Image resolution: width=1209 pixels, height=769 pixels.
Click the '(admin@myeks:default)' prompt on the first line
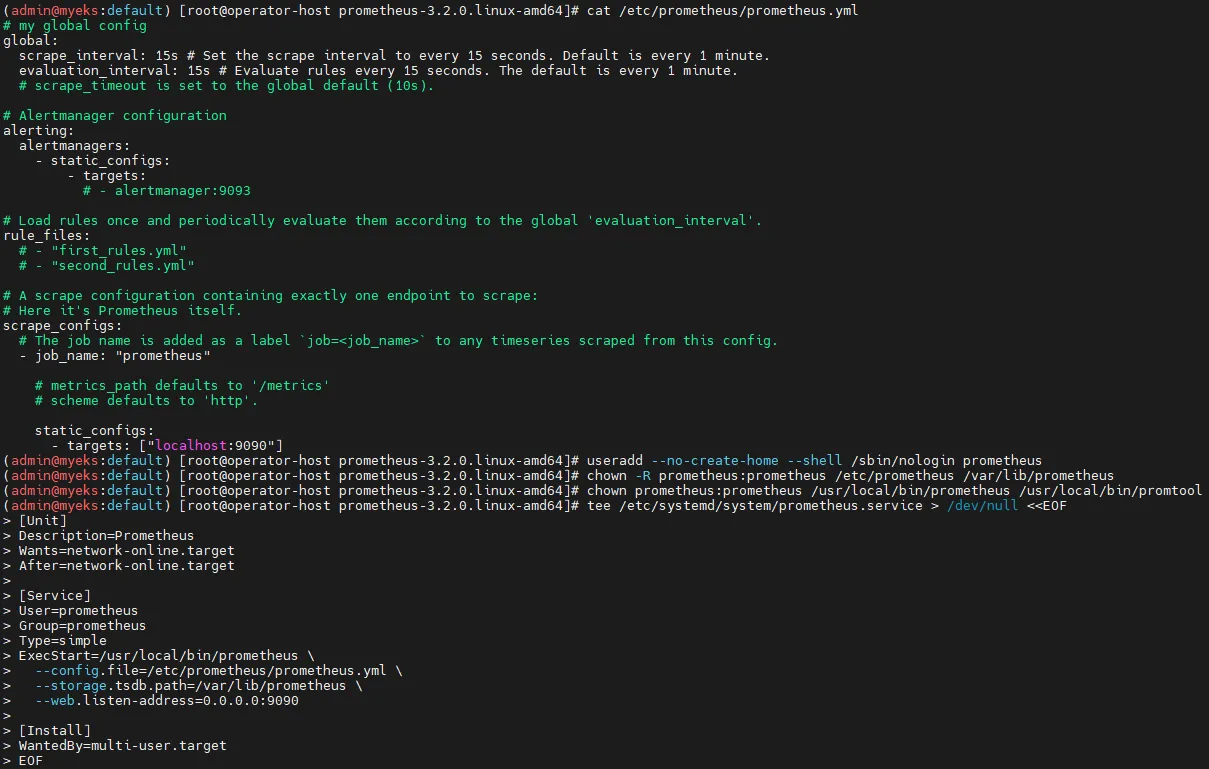pos(87,10)
